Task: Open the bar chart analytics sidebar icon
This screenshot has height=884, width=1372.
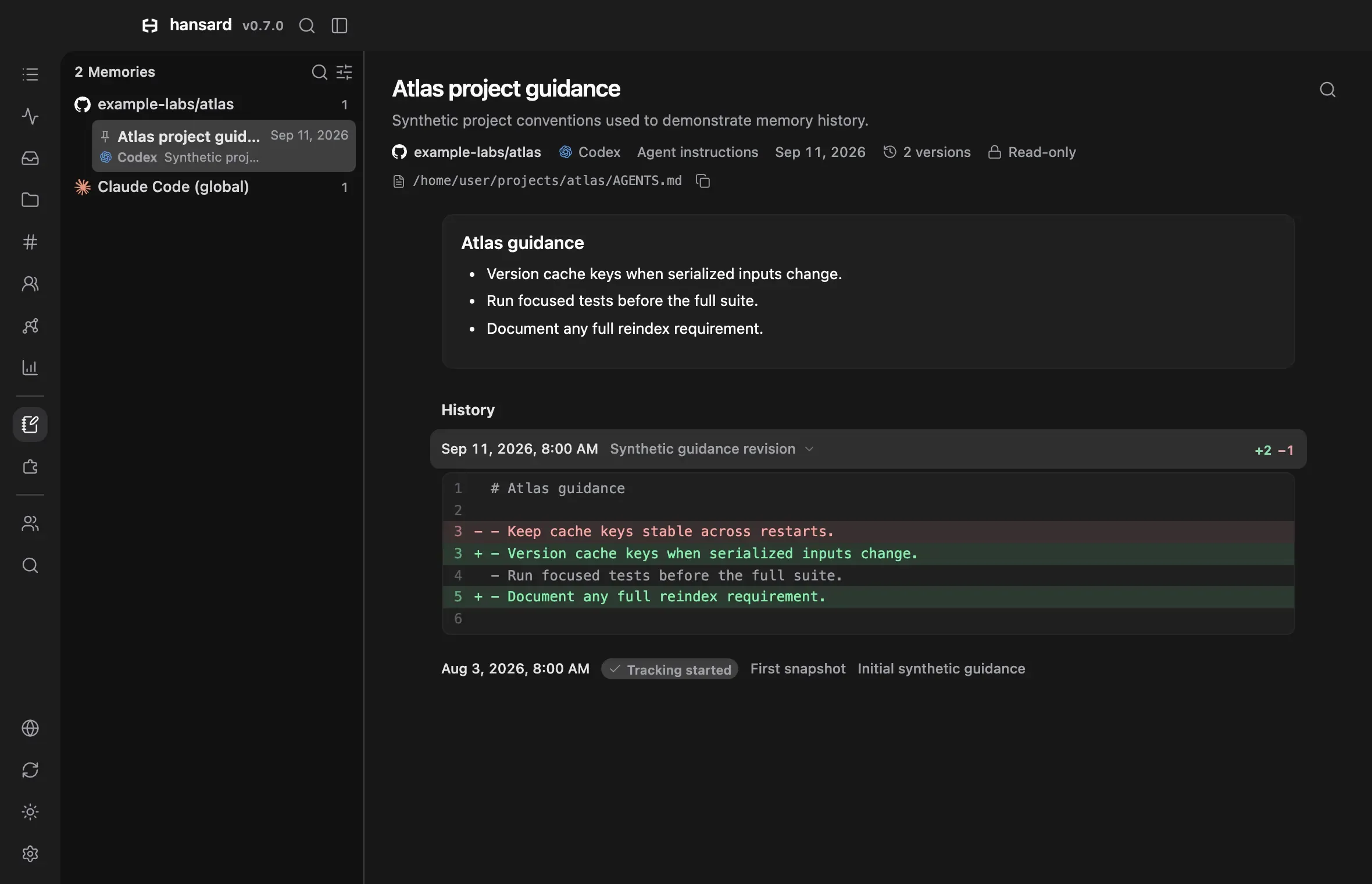Action: coord(30,368)
